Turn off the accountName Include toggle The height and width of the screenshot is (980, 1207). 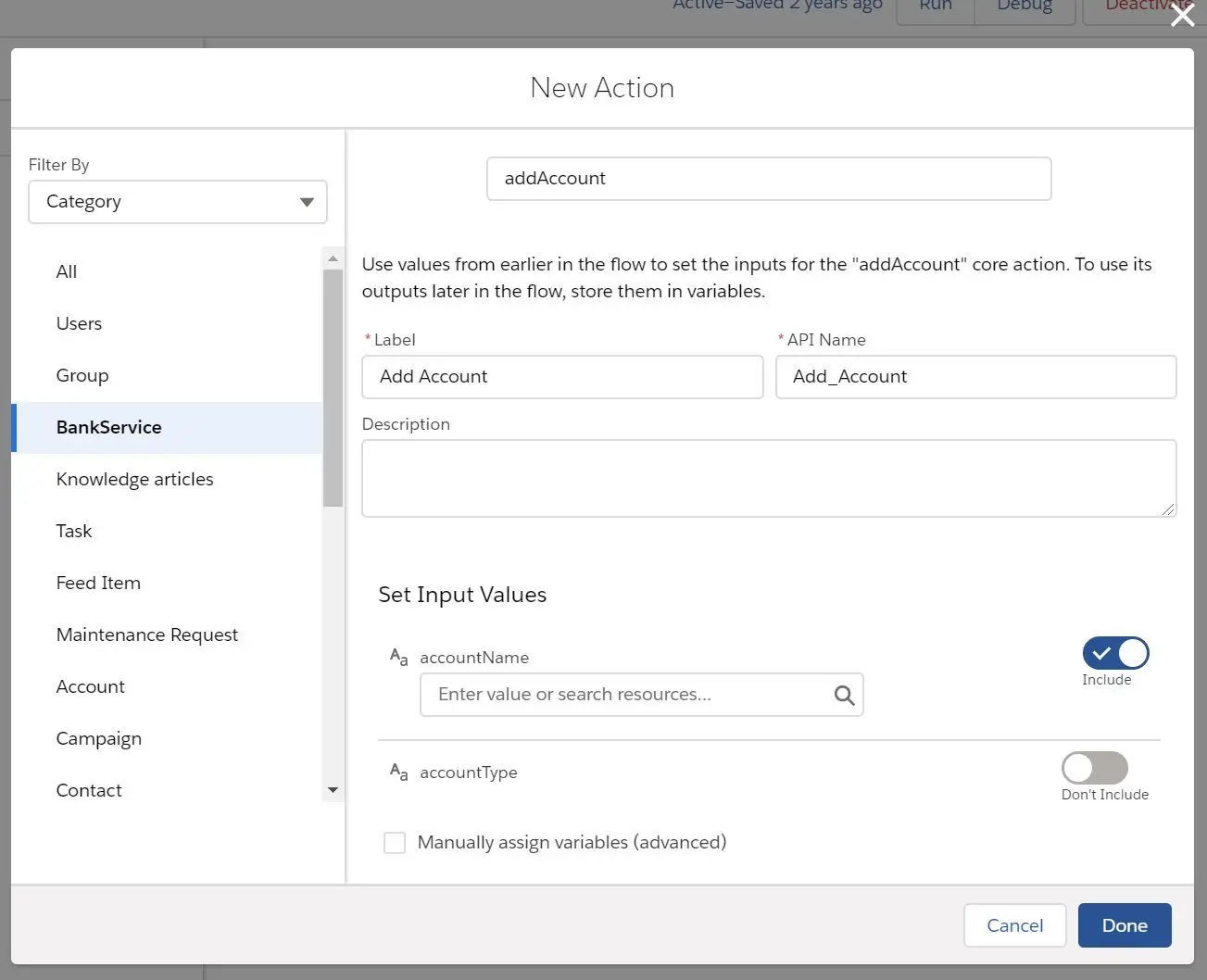[1115, 653]
